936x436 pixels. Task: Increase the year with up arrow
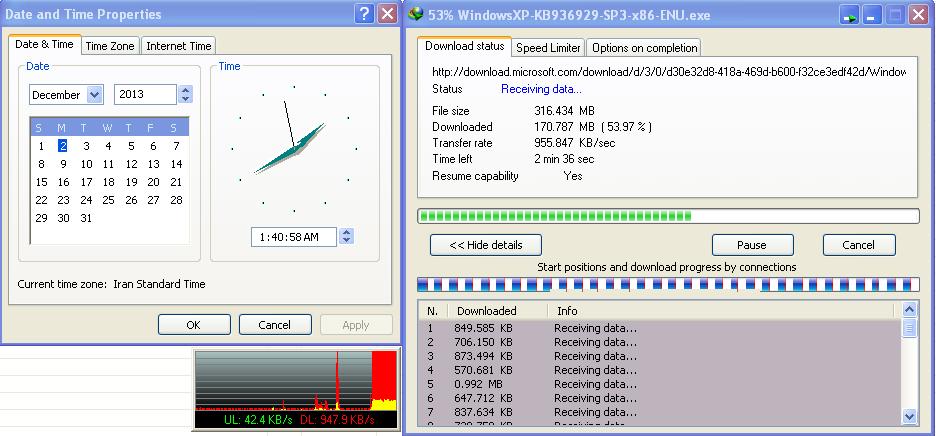tap(186, 90)
